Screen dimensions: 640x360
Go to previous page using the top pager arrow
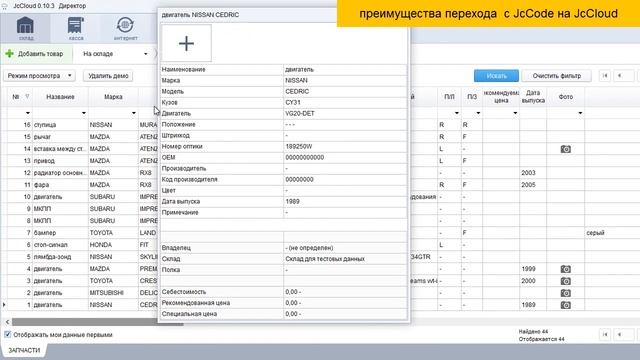[620, 76]
